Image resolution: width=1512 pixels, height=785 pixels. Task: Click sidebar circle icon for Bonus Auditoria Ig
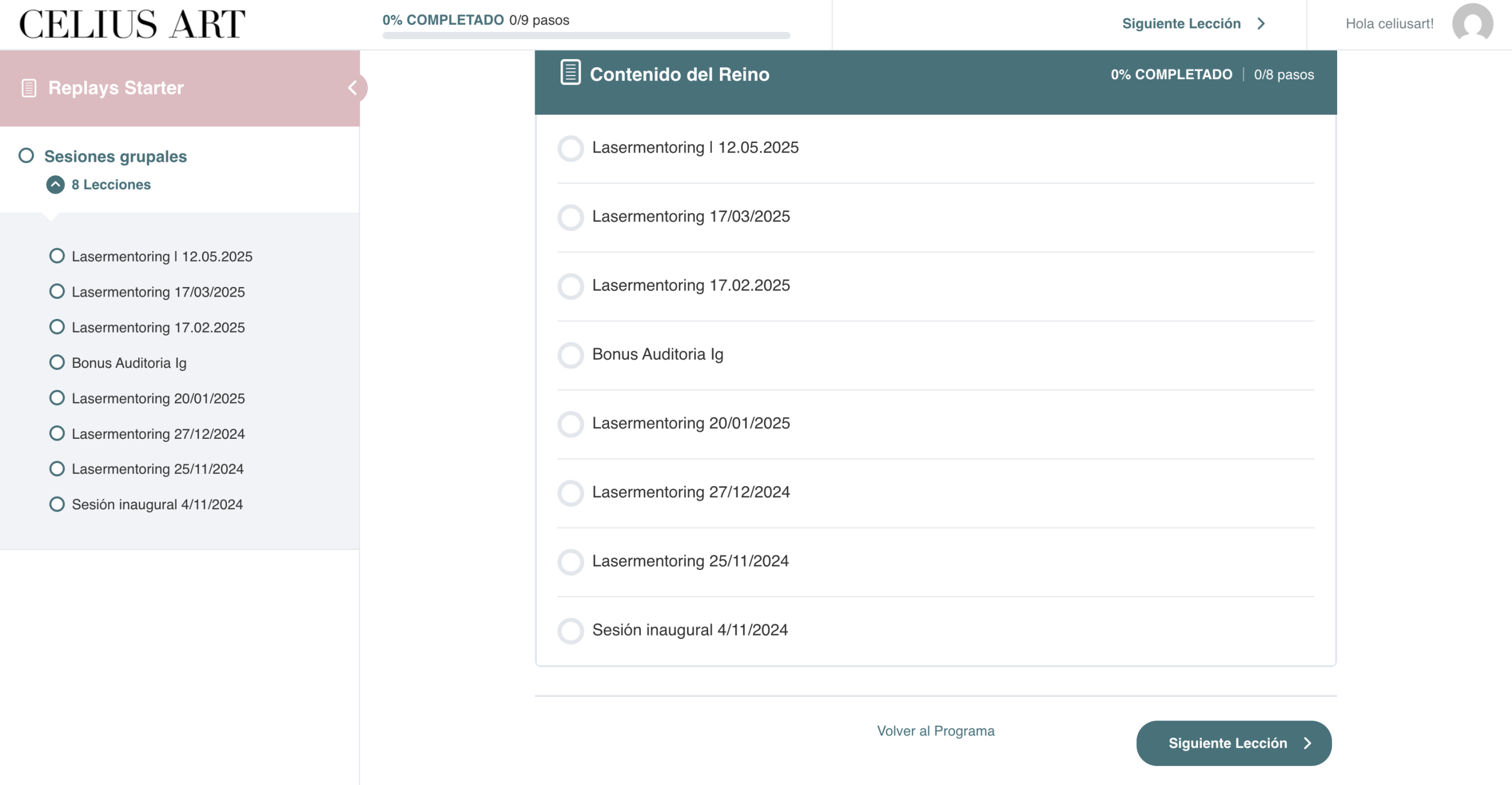(57, 362)
